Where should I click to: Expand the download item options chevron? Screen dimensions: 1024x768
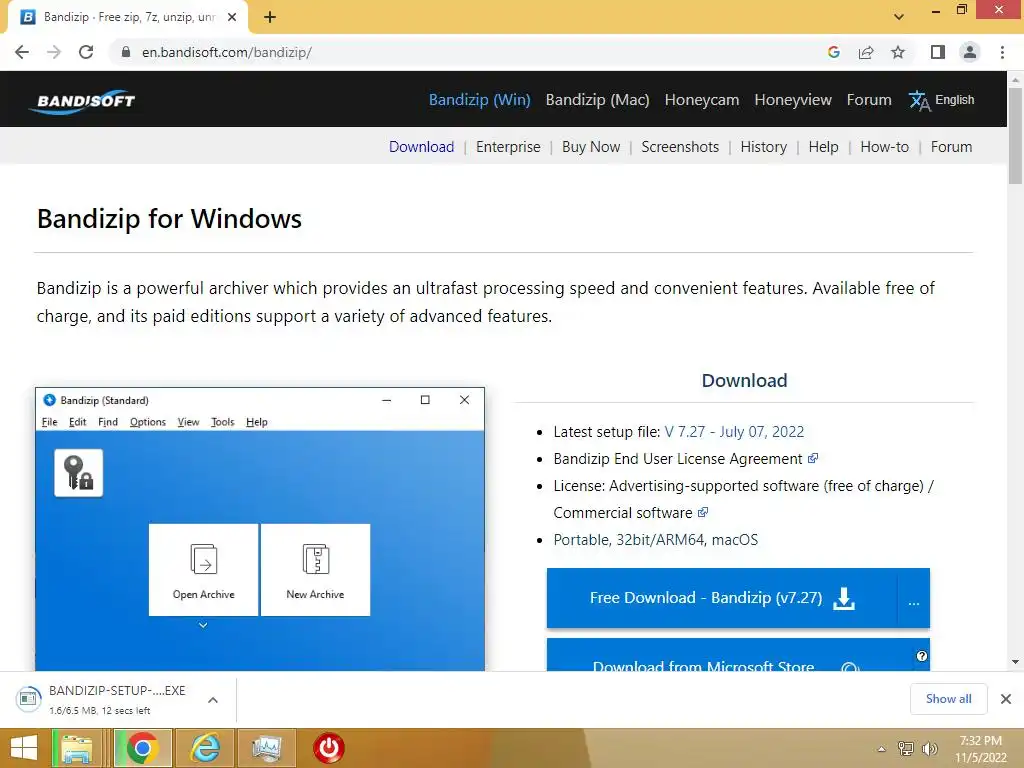213,700
